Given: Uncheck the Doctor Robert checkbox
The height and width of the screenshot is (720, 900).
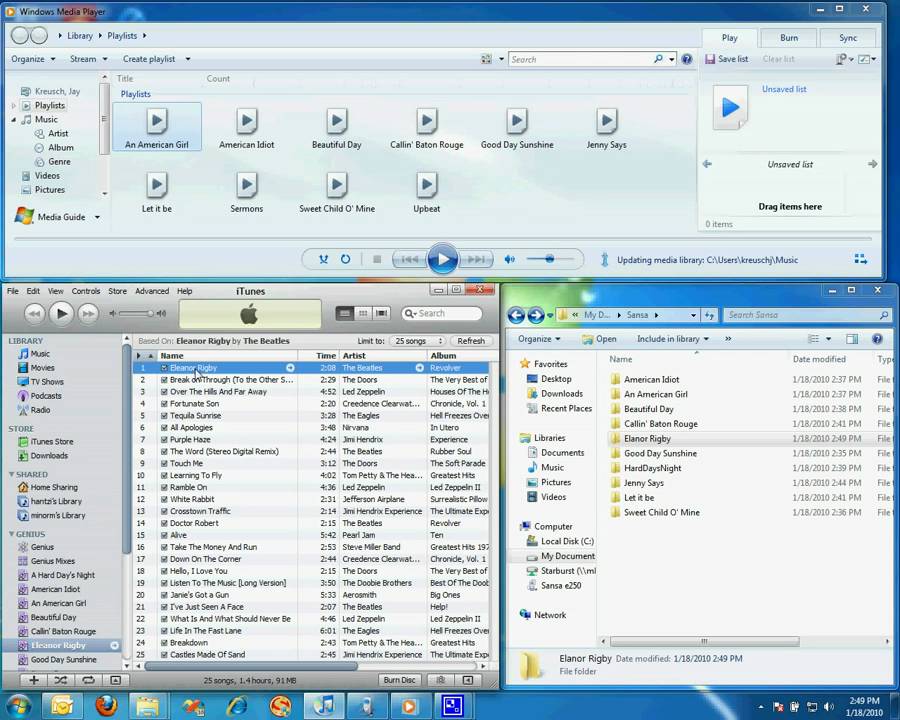Looking at the screenshot, I should tap(164, 524).
